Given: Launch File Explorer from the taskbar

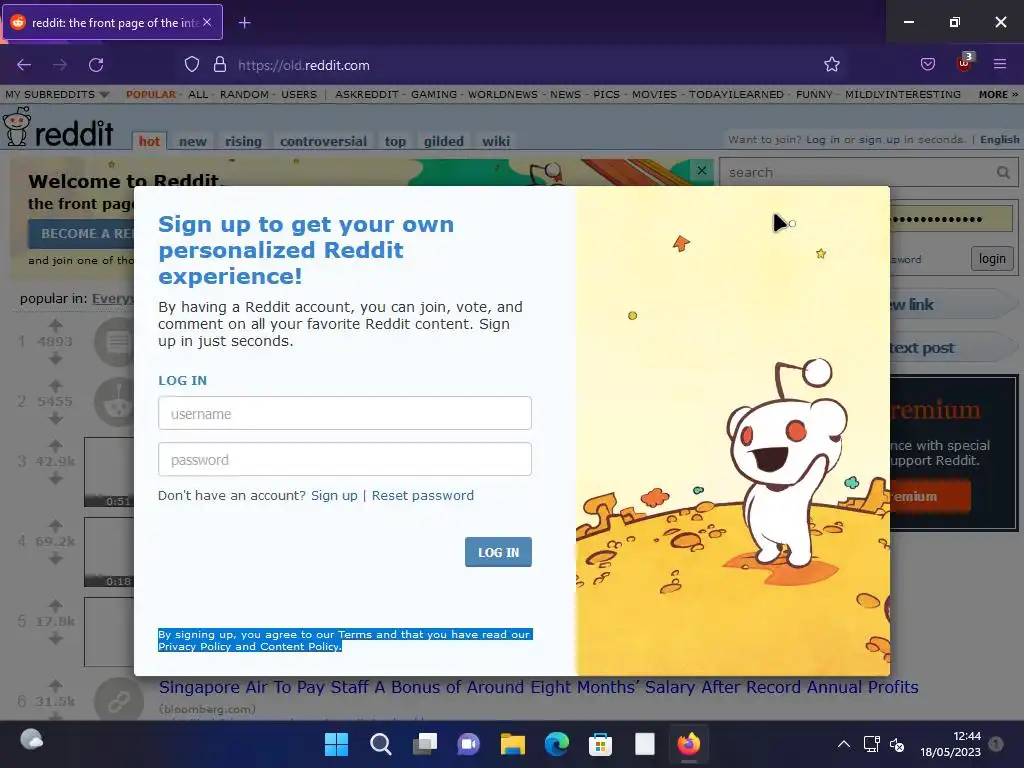Looking at the screenshot, I should tap(513, 744).
